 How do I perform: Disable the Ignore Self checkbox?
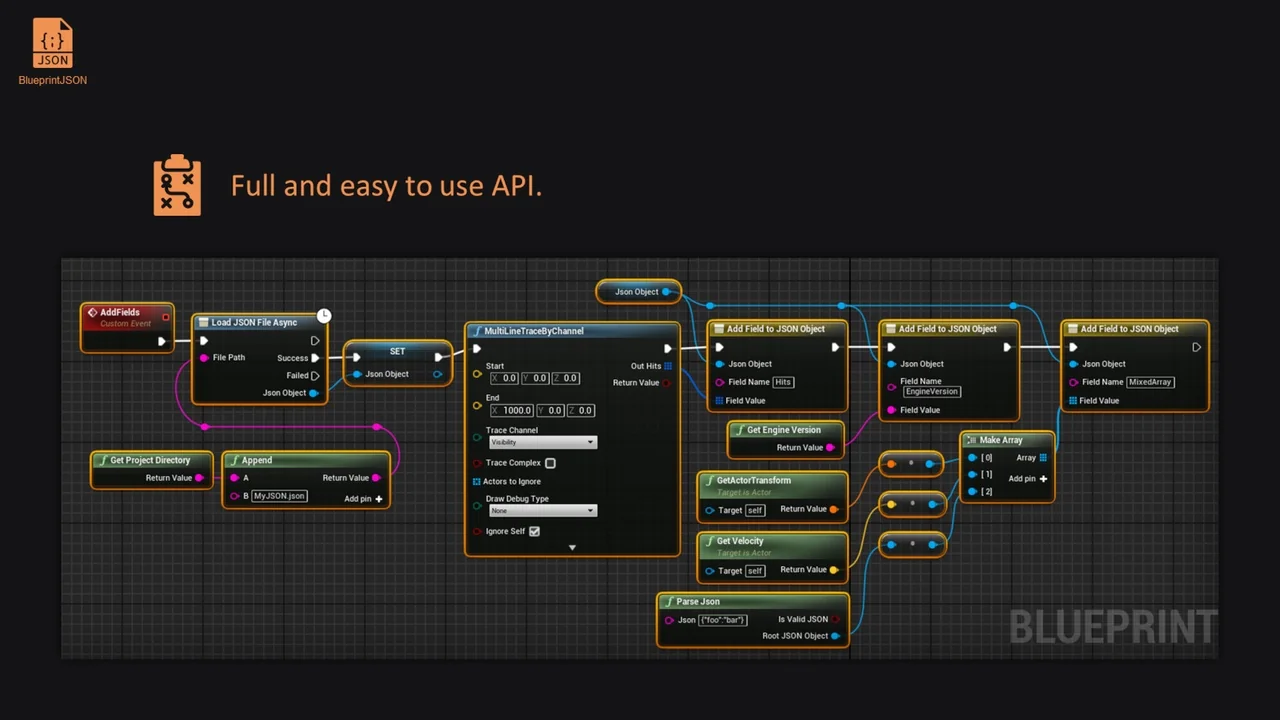click(534, 531)
